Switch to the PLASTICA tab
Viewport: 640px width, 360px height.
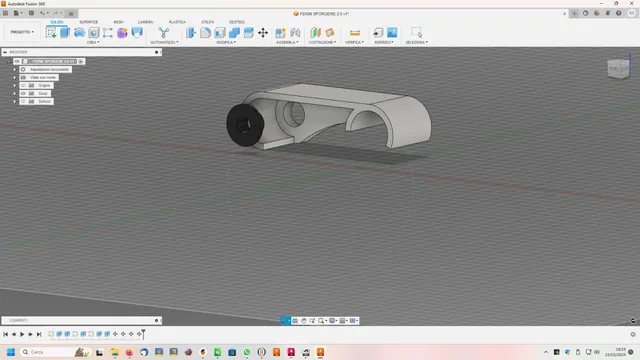pos(177,22)
